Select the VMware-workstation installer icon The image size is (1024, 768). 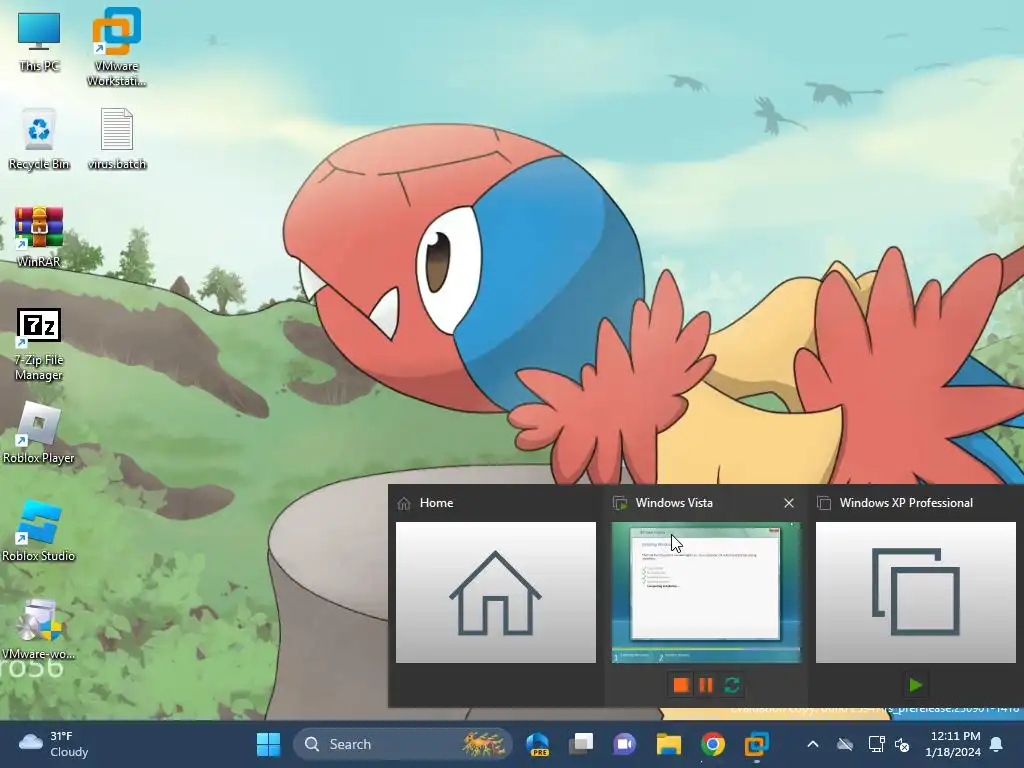(x=39, y=629)
